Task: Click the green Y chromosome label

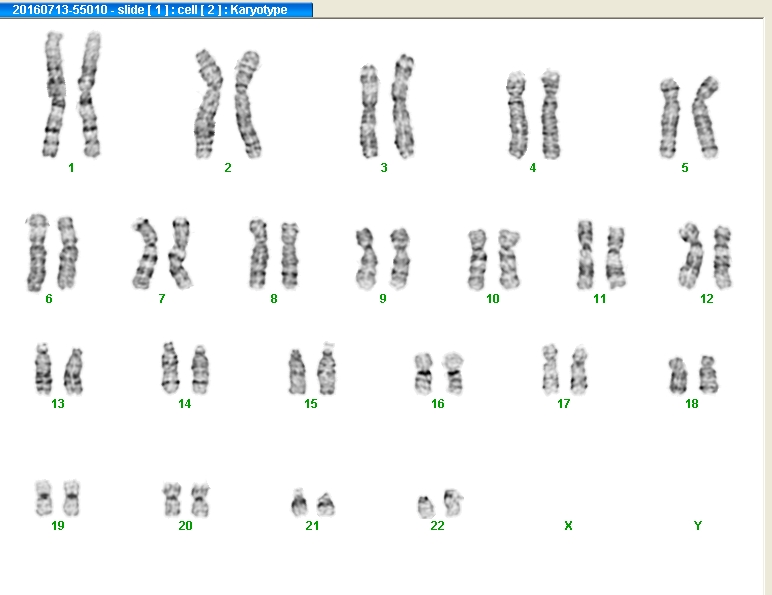Action: click(x=698, y=526)
